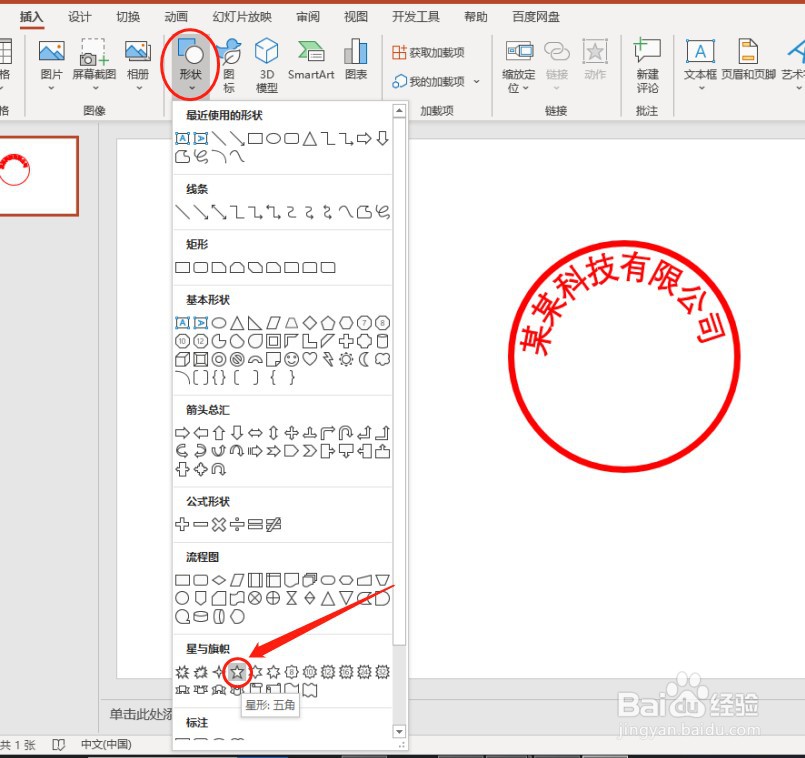Select the lightning bolt shape
Viewport: 805px width, 758px height.
click(328, 359)
